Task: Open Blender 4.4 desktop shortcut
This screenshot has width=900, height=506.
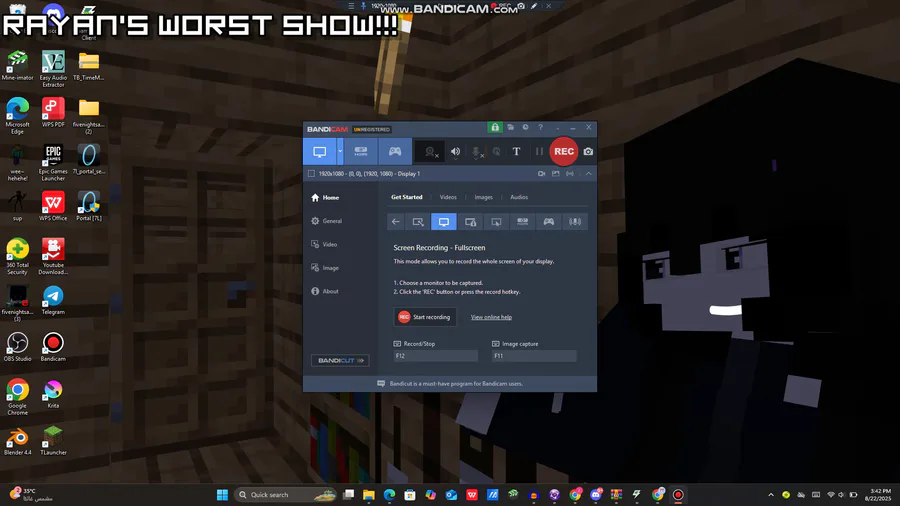Action: 17,441
